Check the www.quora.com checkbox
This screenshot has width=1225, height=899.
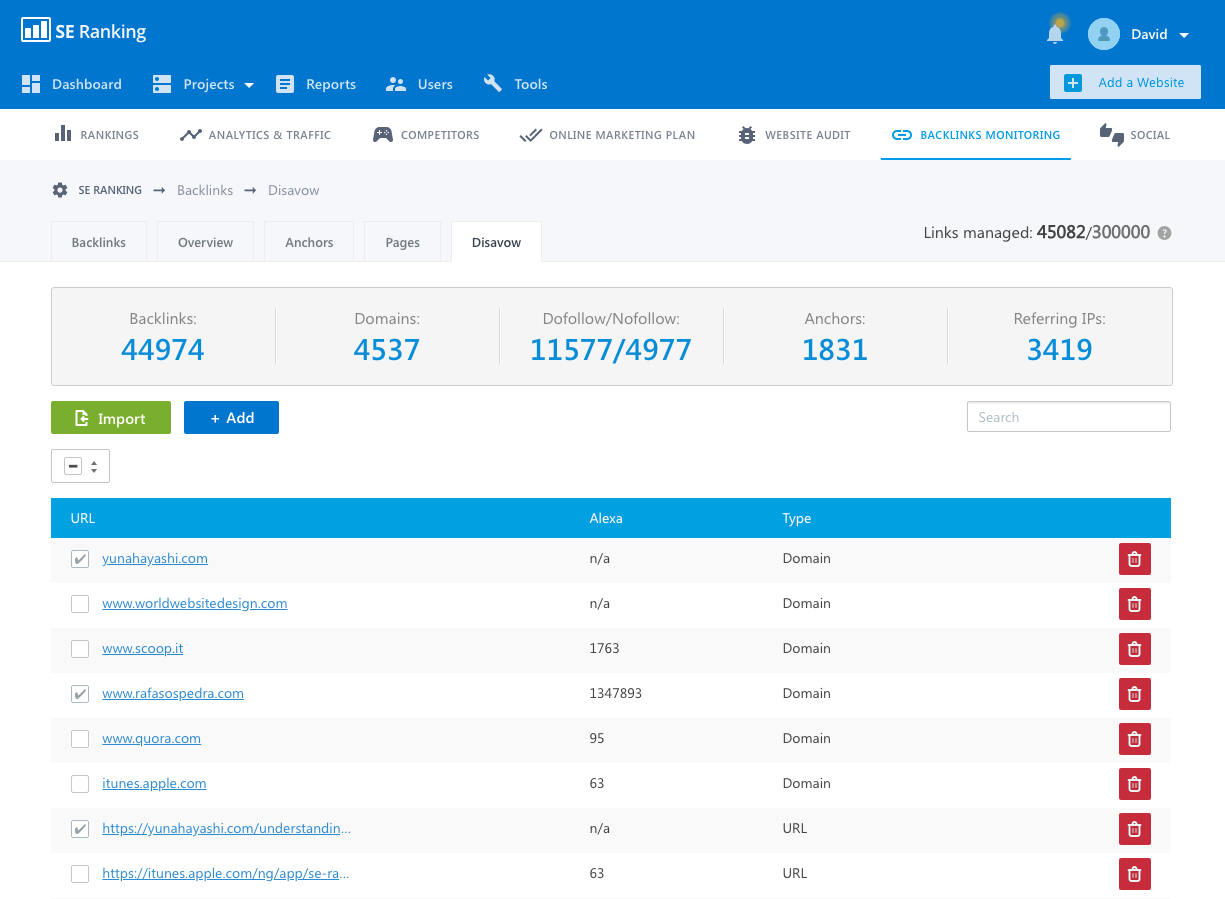pos(80,739)
